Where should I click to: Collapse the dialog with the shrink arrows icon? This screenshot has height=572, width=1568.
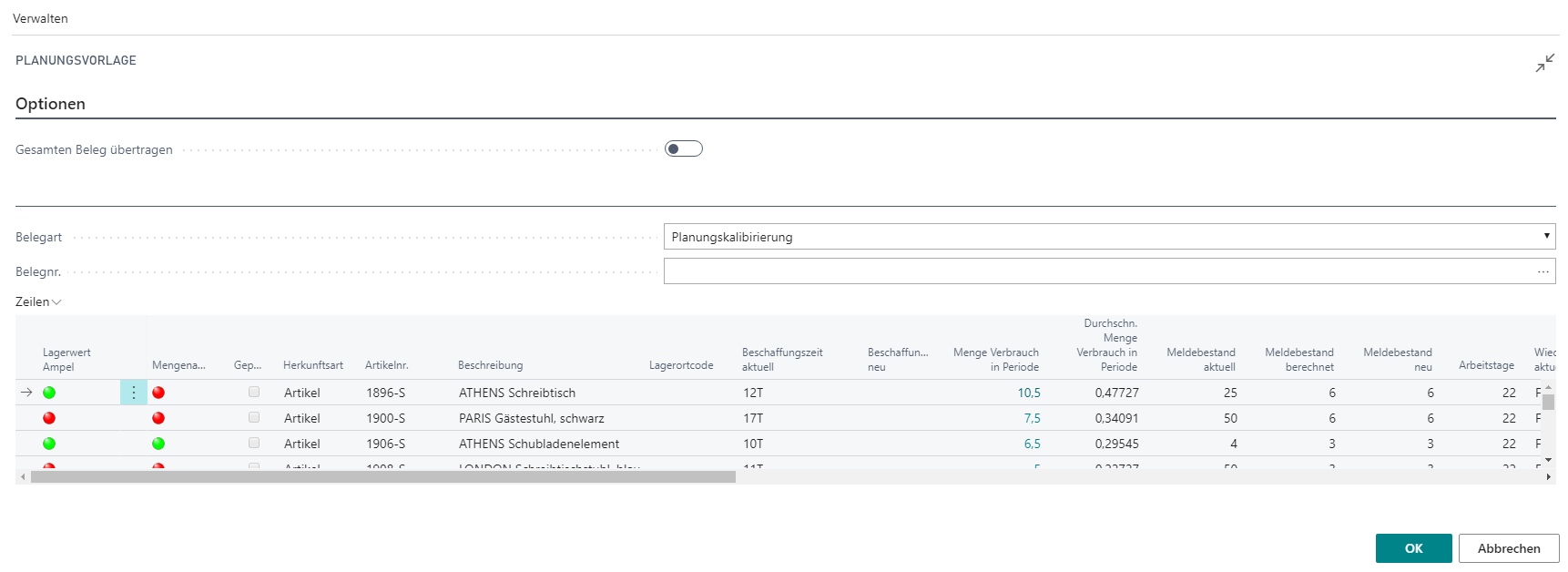(x=1545, y=63)
